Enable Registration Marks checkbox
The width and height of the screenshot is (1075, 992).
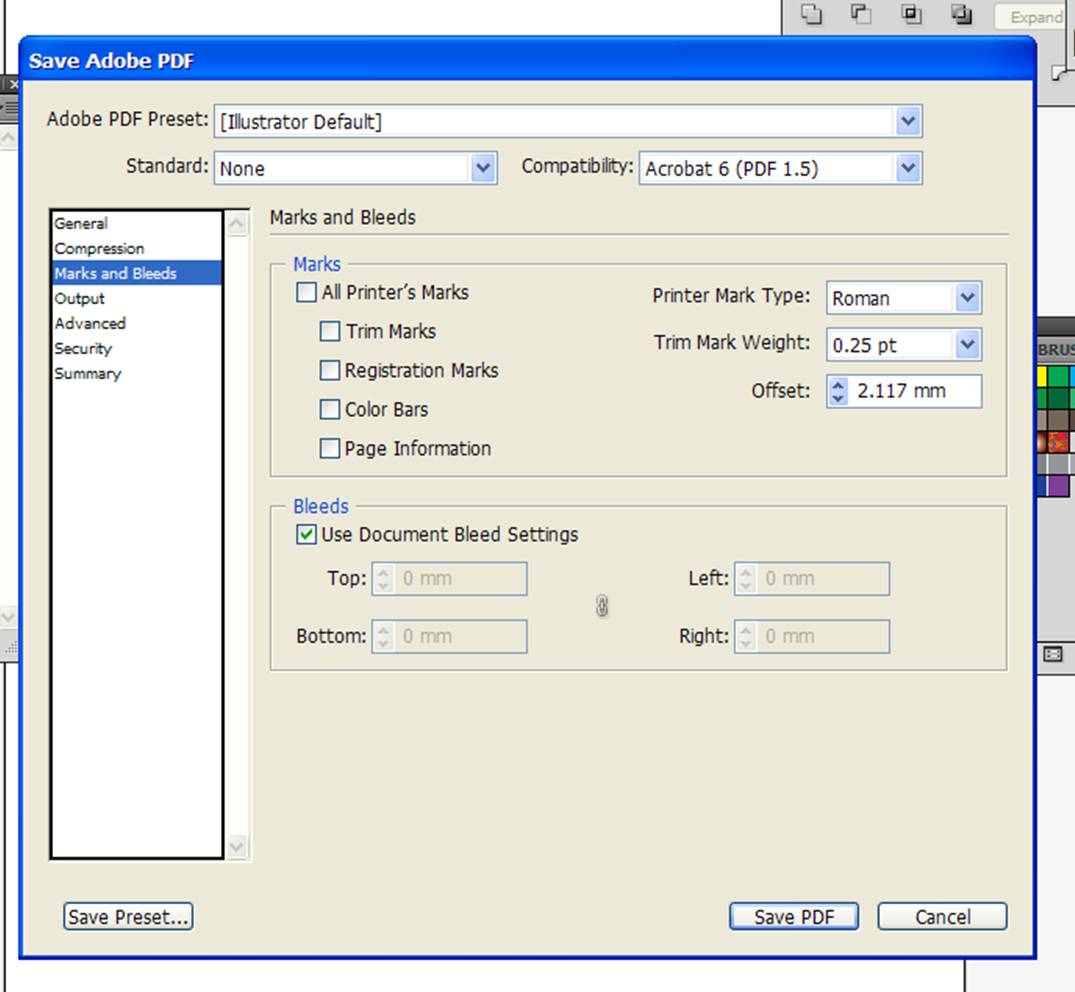[x=330, y=370]
